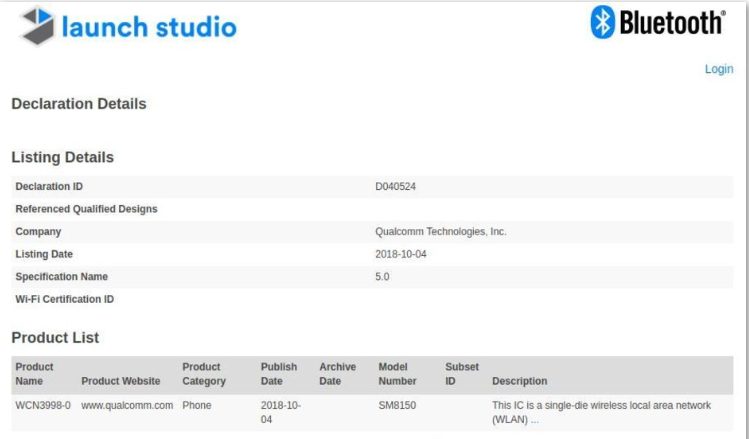
Task: Click the Model Number column header
Action: point(397,374)
